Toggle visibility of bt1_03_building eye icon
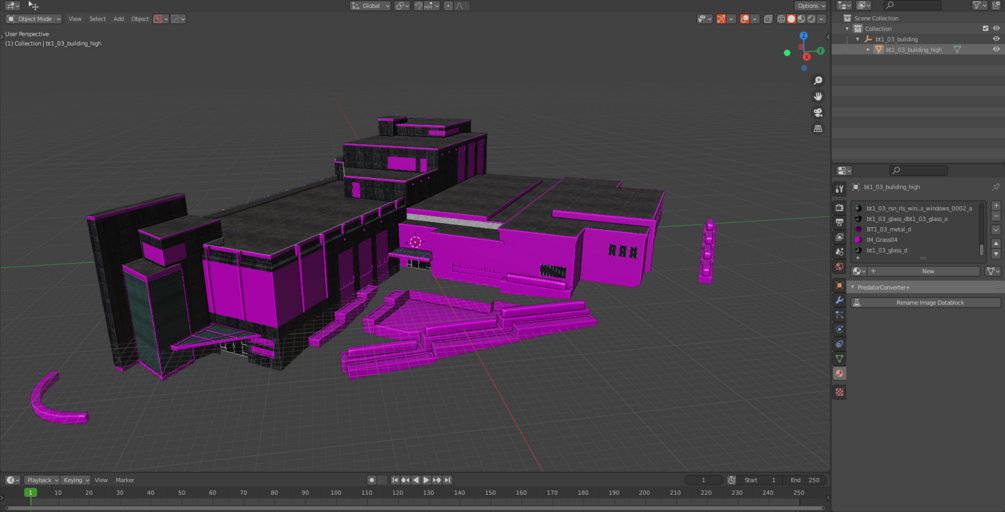This screenshot has height=512, width=1005. tap(996, 39)
